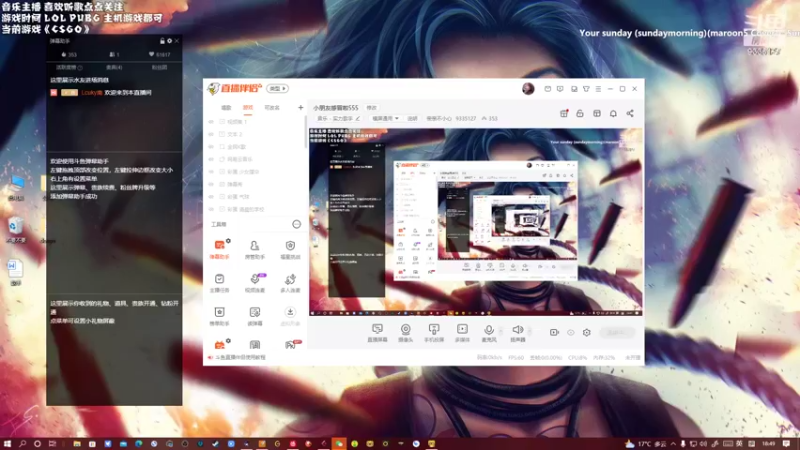
Task: Switch to the 游戏 scene tab
Action: click(x=248, y=108)
